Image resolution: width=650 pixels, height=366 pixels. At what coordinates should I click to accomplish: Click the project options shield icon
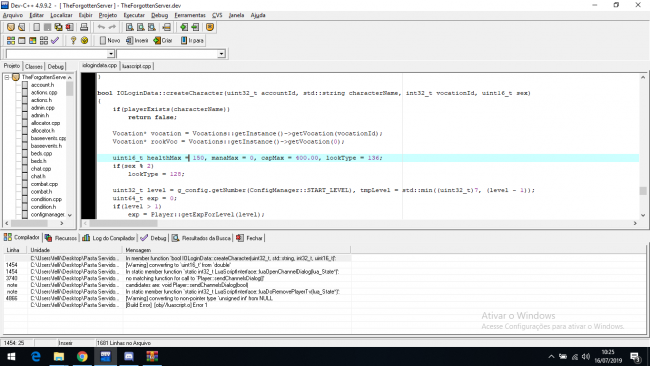tap(210, 27)
